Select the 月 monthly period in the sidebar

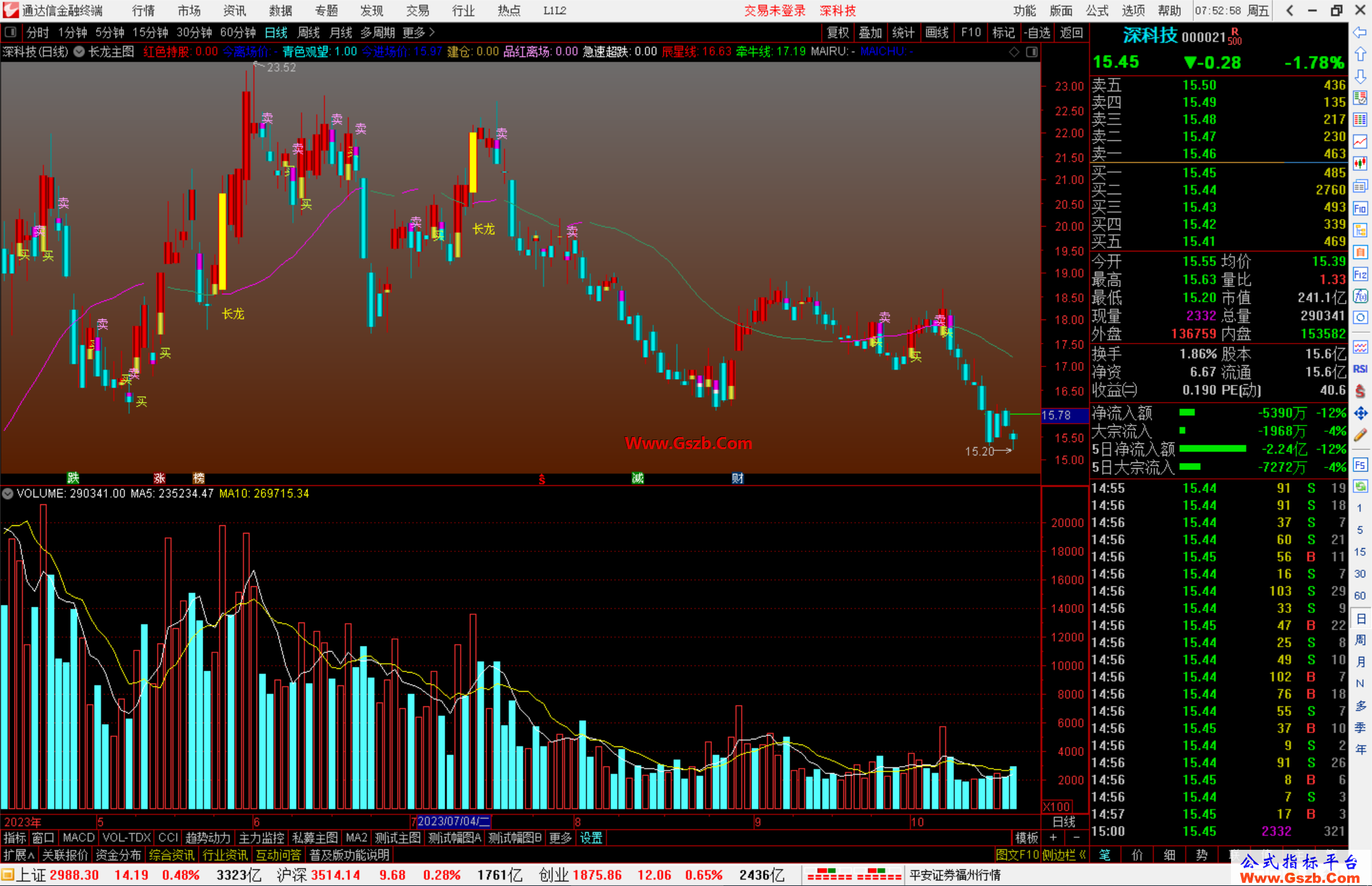(x=1360, y=662)
